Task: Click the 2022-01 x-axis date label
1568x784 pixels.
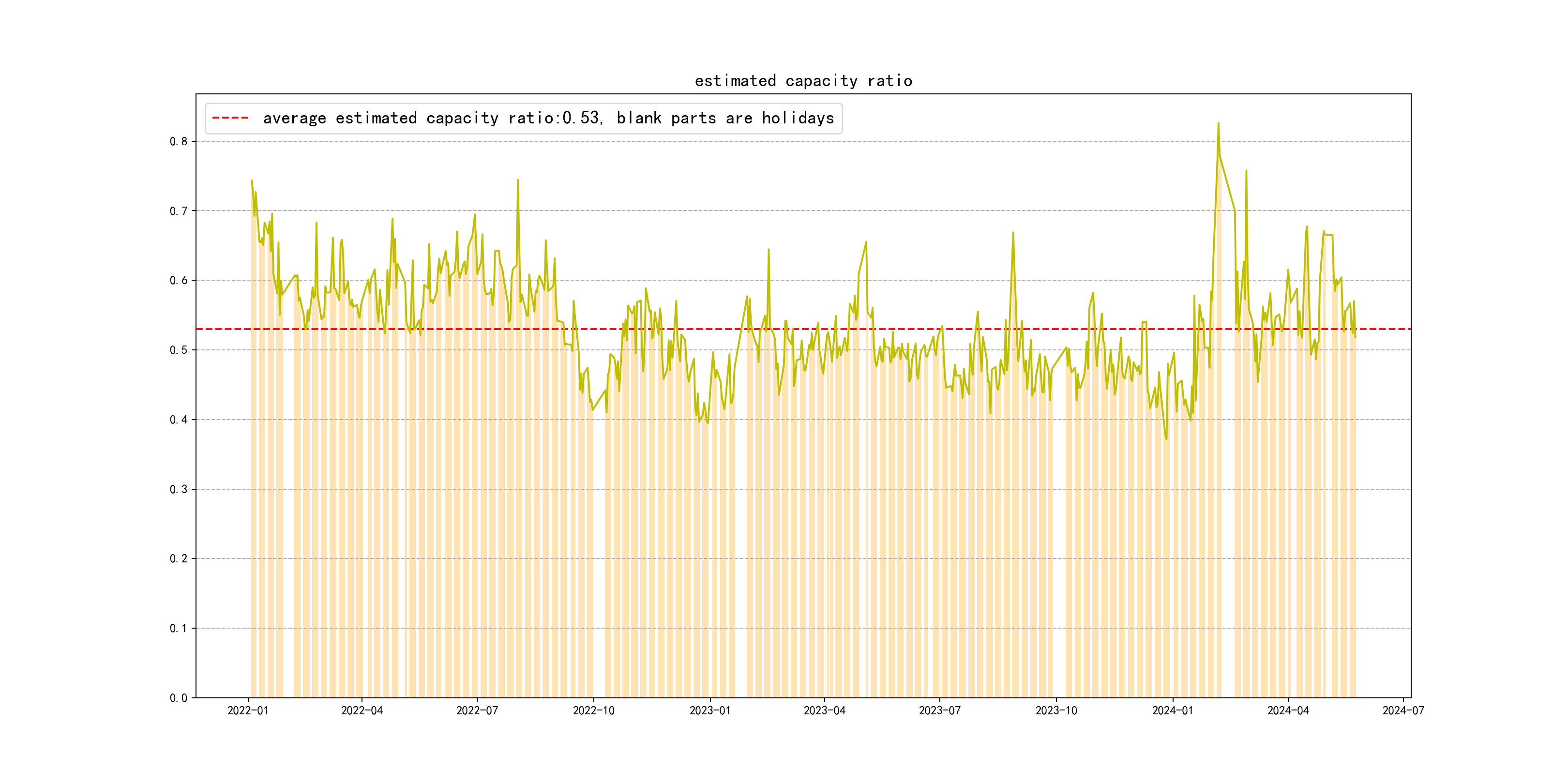Action: [248, 710]
